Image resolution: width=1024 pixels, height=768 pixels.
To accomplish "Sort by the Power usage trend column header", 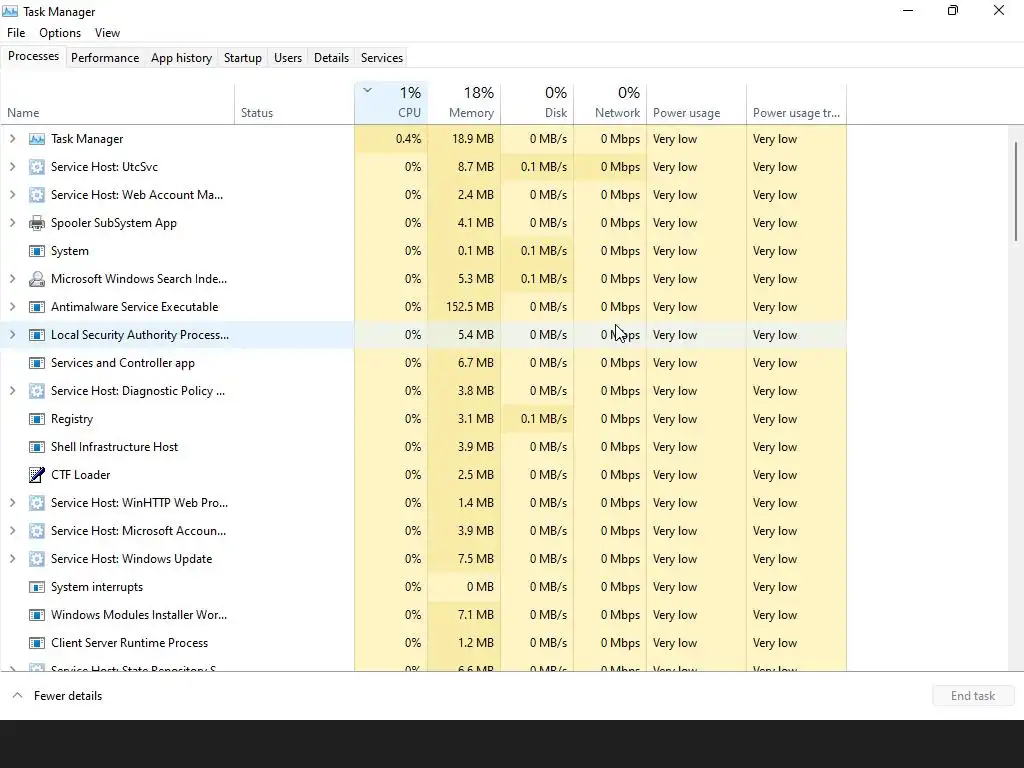I will tap(796, 104).
